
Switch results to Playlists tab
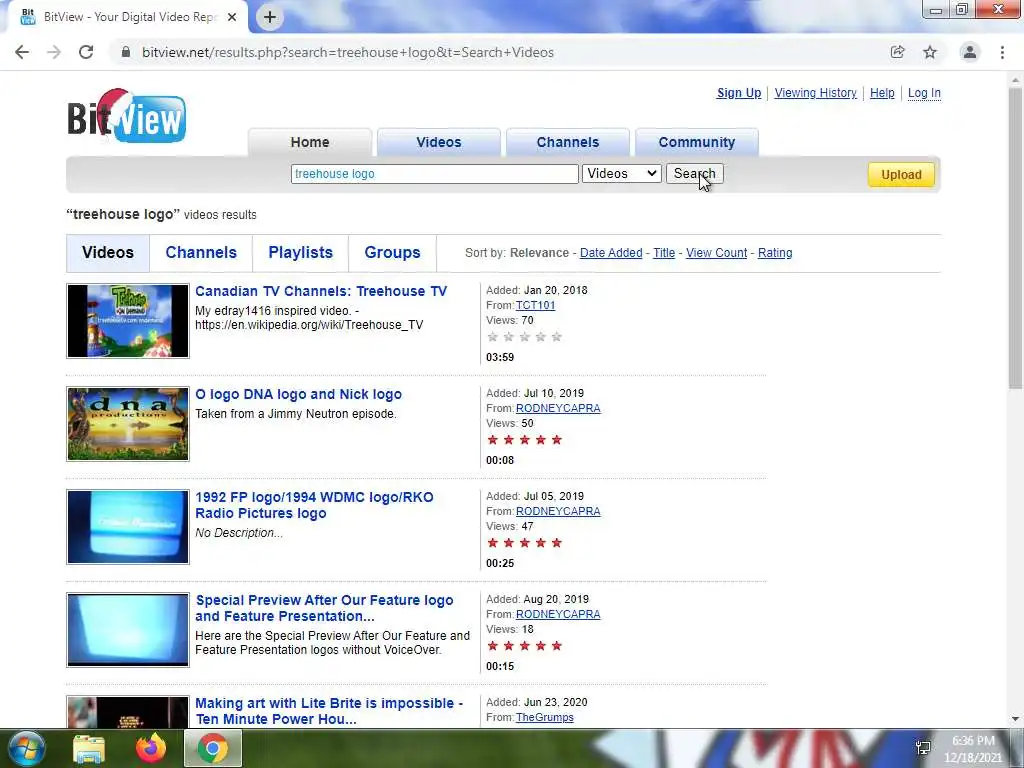click(300, 253)
